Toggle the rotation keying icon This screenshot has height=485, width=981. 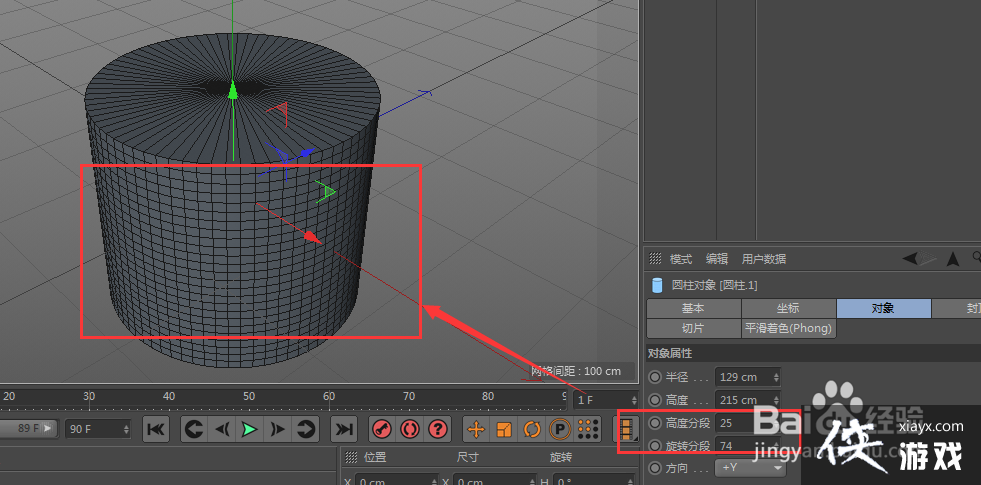pos(532,429)
